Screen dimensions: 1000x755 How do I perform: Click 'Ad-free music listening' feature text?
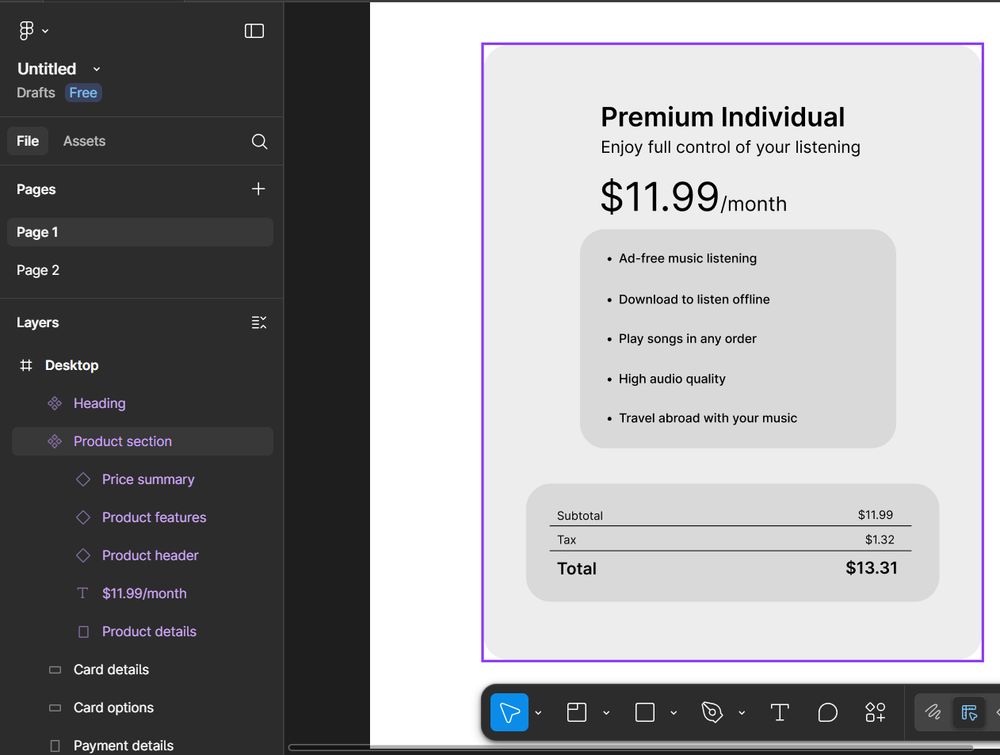click(x=688, y=258)
